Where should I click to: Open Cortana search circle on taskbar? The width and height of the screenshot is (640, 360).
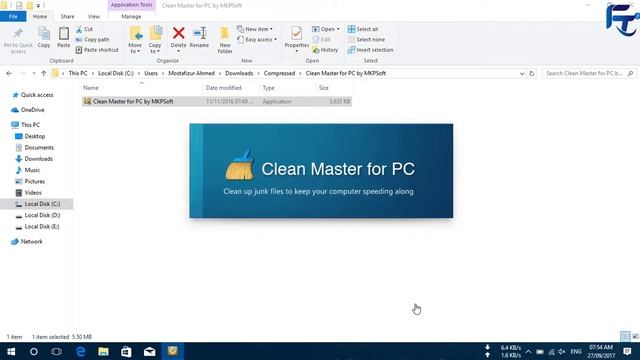[34, 351]
